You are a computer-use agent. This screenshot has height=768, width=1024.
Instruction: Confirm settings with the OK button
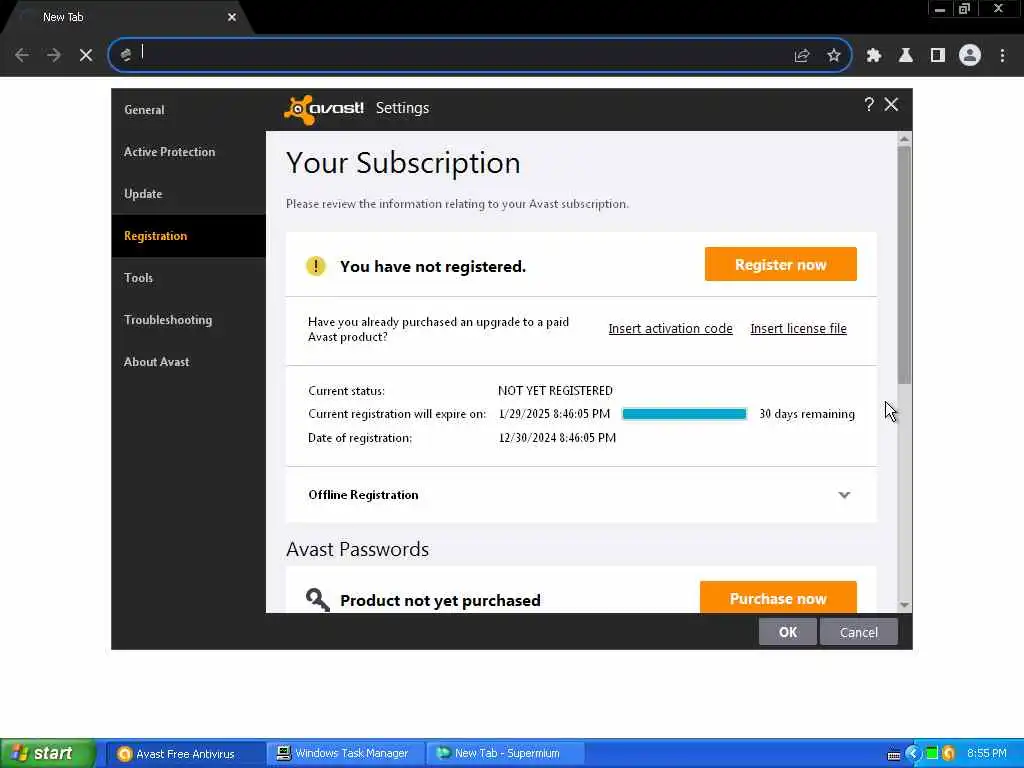[788, 632]
